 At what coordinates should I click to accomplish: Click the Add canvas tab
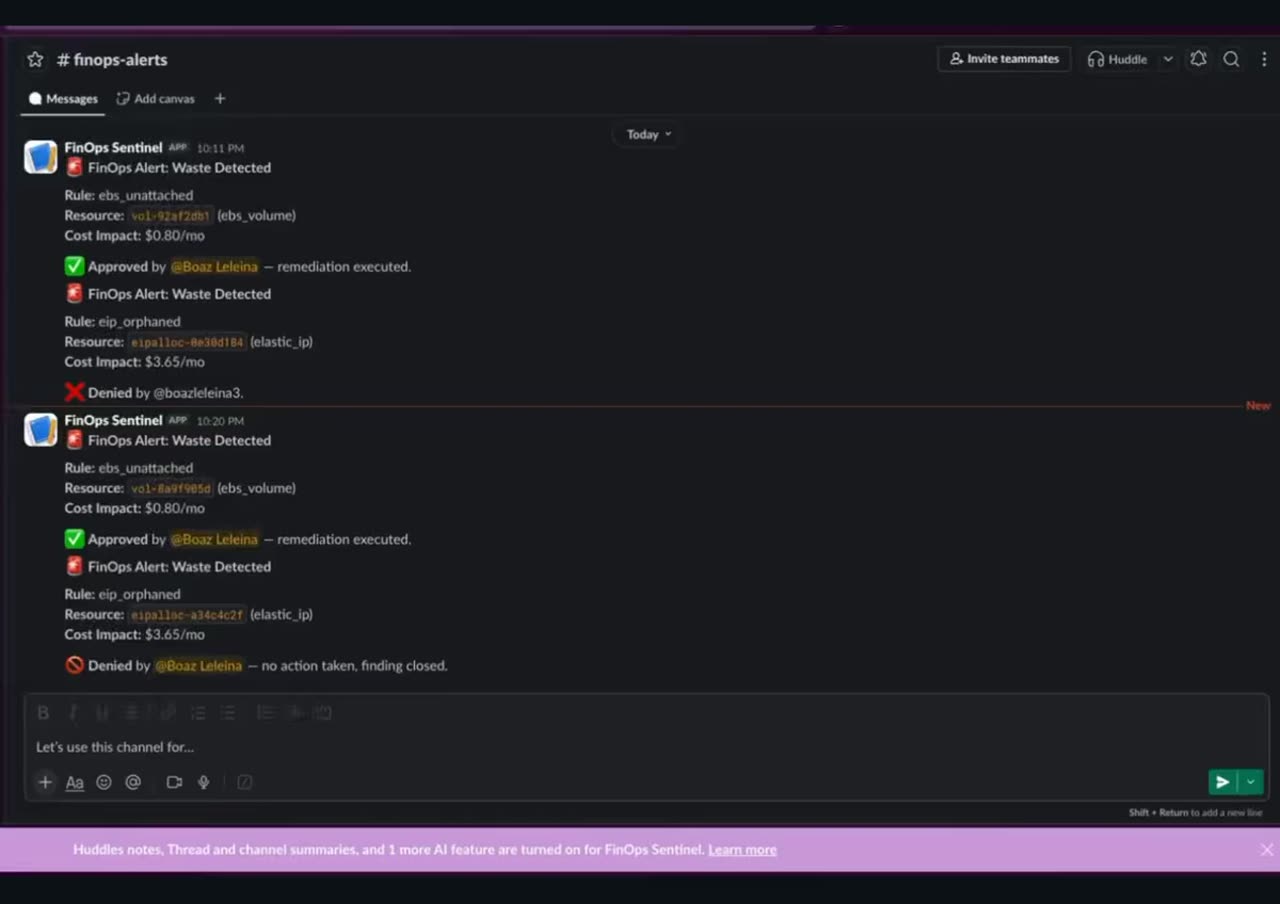tap(156, 99)
